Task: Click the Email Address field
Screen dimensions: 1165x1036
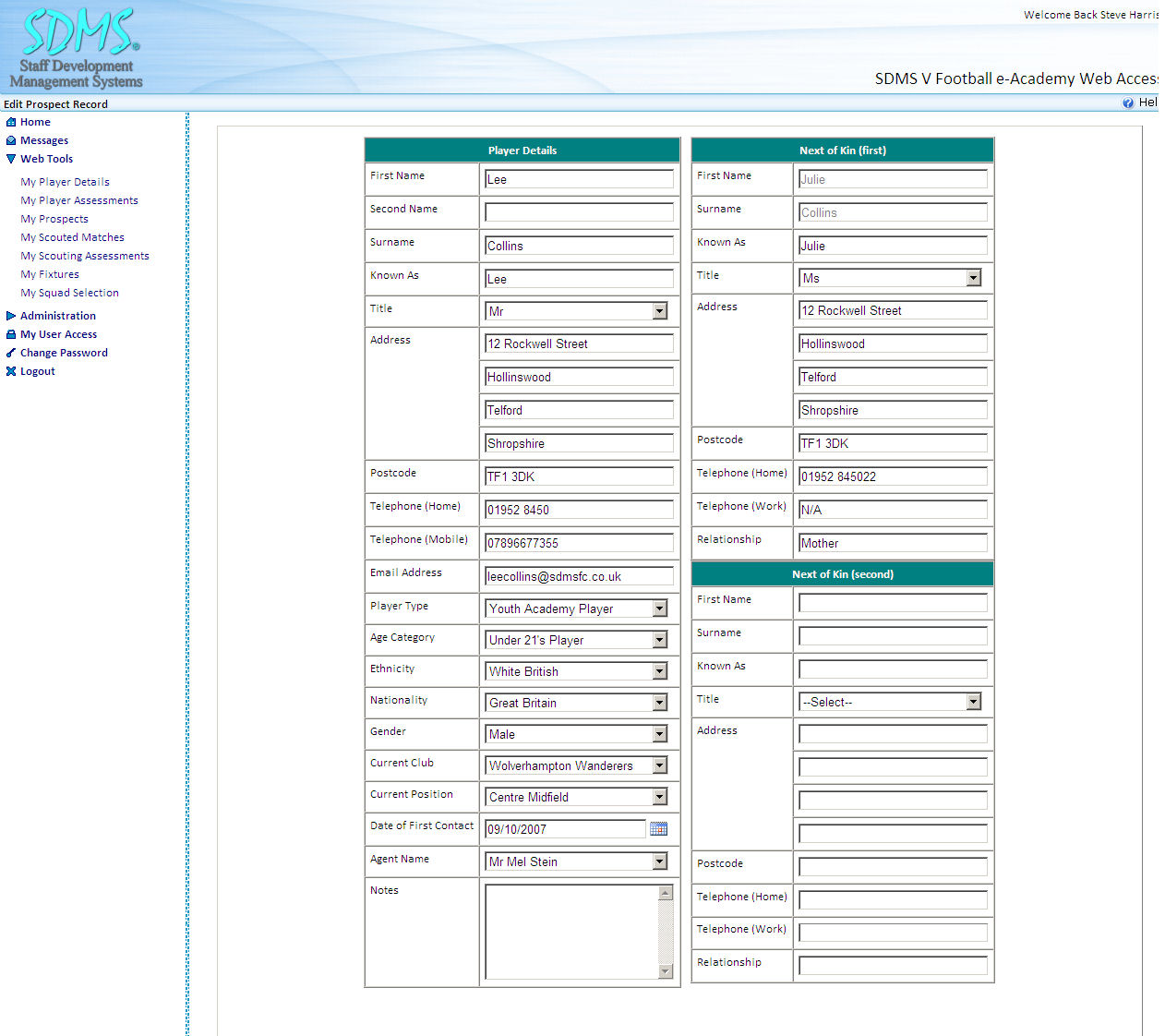Action: click(580, 576)
